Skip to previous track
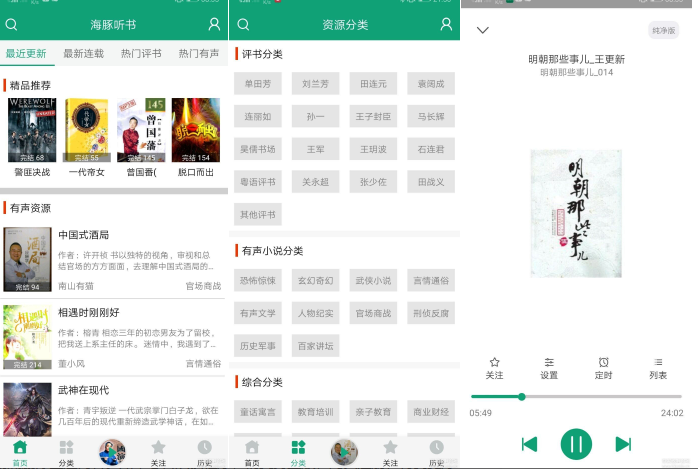The height and width of the screenshot is (469, 698). click(x=529, y=444)
